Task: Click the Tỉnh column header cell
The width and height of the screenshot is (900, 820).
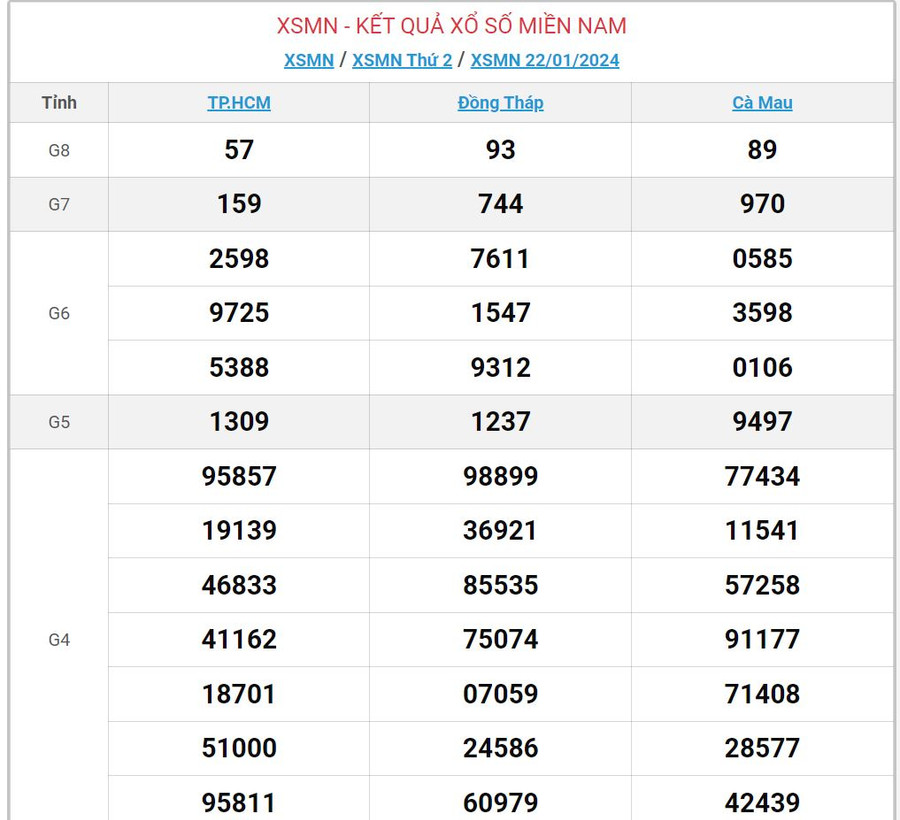Action: [59, 103]
